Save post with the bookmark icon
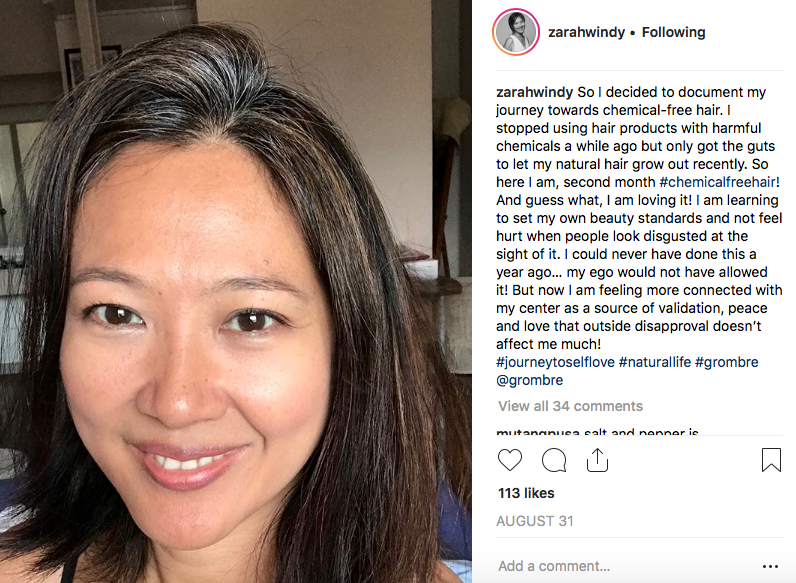The image size is (796, 583). point(771,460)
